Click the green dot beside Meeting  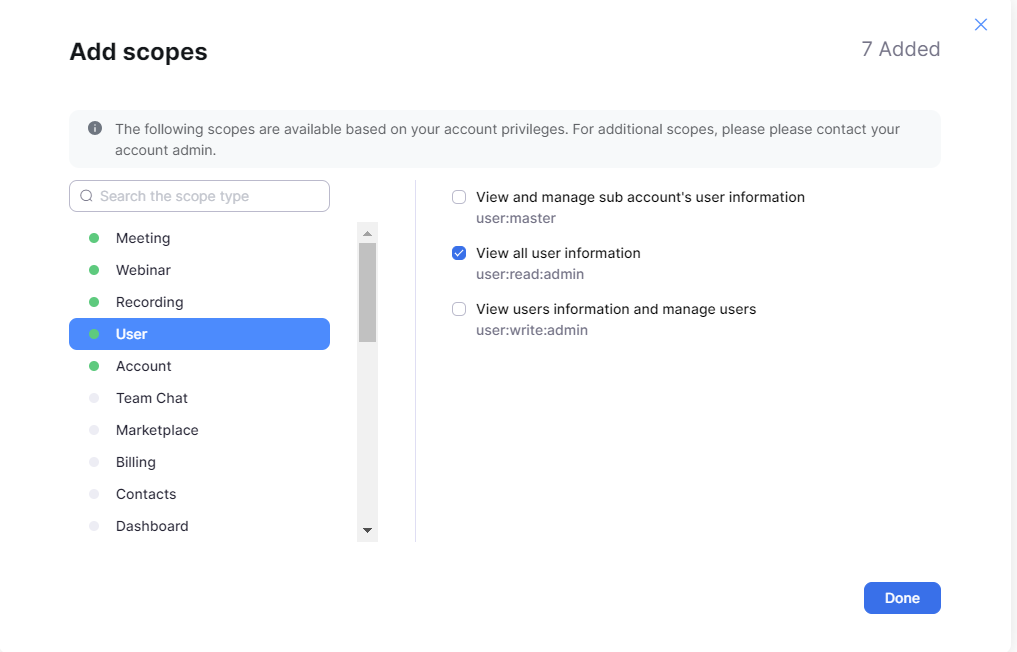click(x=94, y=238)
